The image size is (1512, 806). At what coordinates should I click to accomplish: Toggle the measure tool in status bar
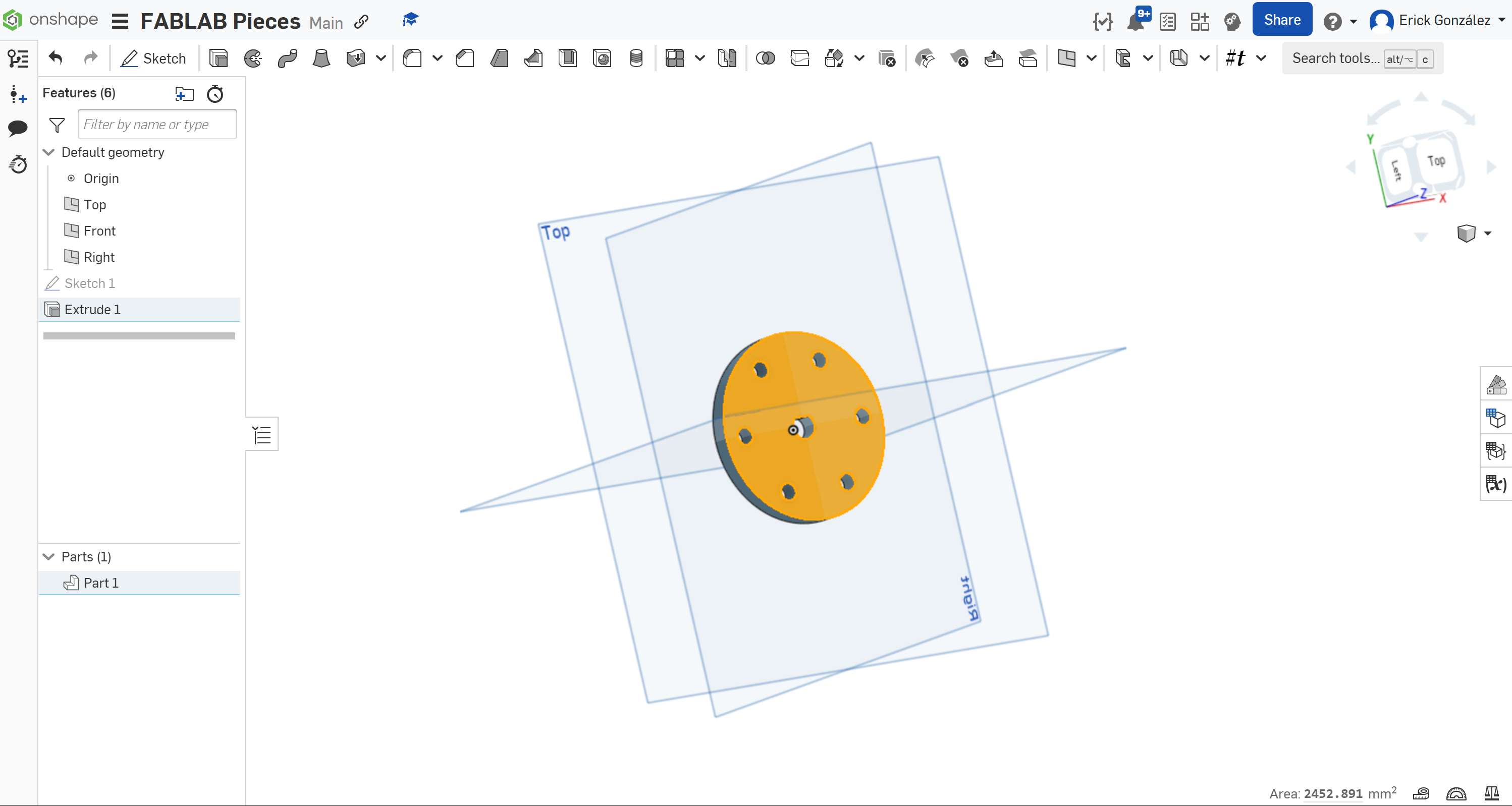(1421, 793)
